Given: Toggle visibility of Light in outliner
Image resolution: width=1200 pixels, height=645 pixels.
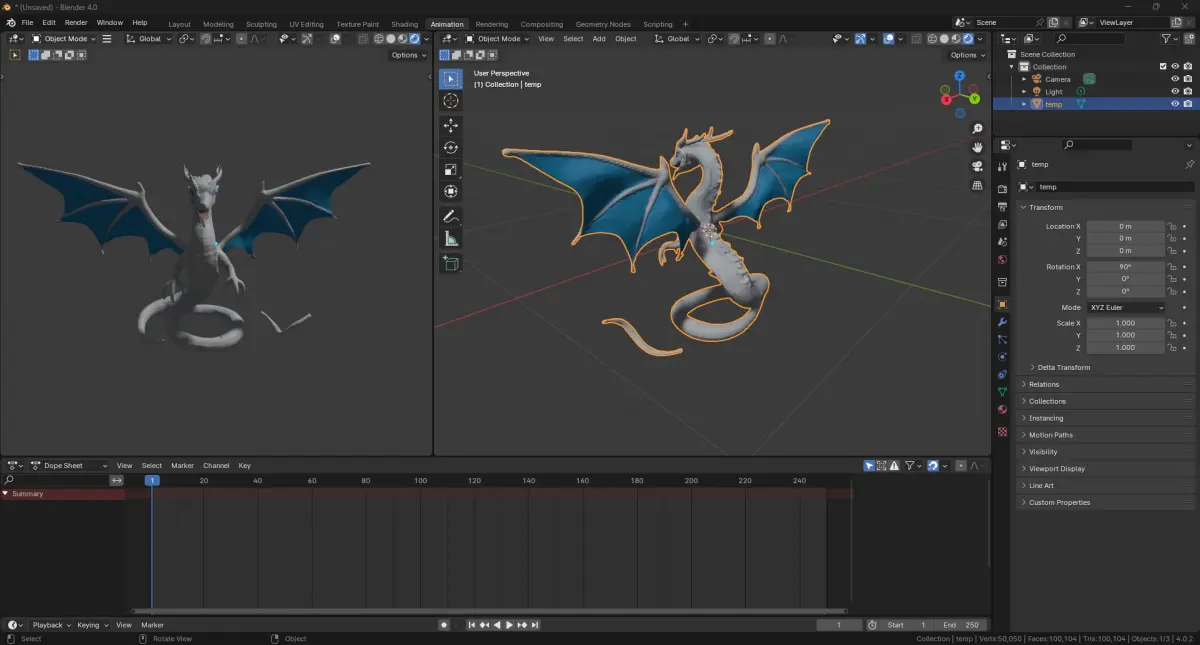Looking at the screenshot, I should tap(1175, 91).
